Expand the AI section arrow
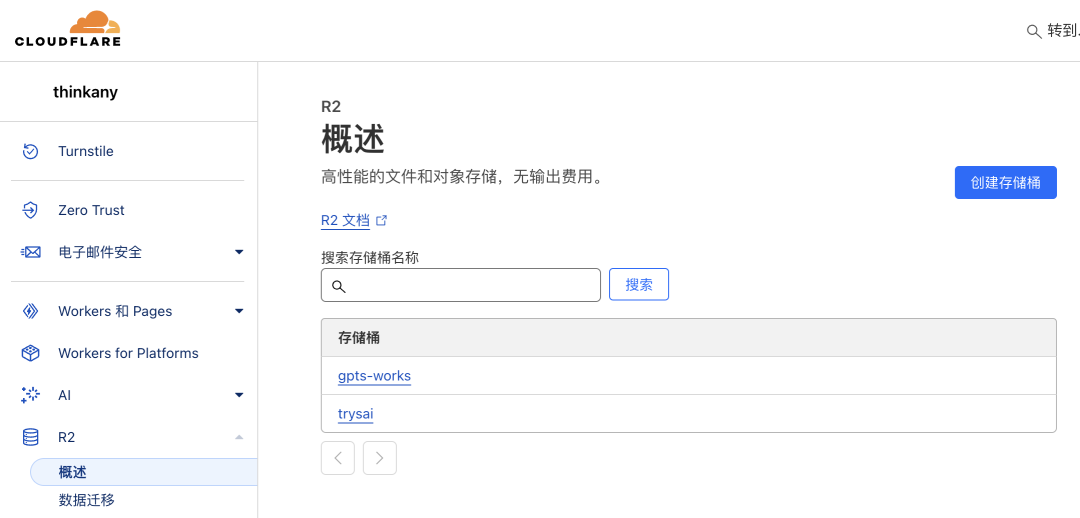 click(239, 395)
